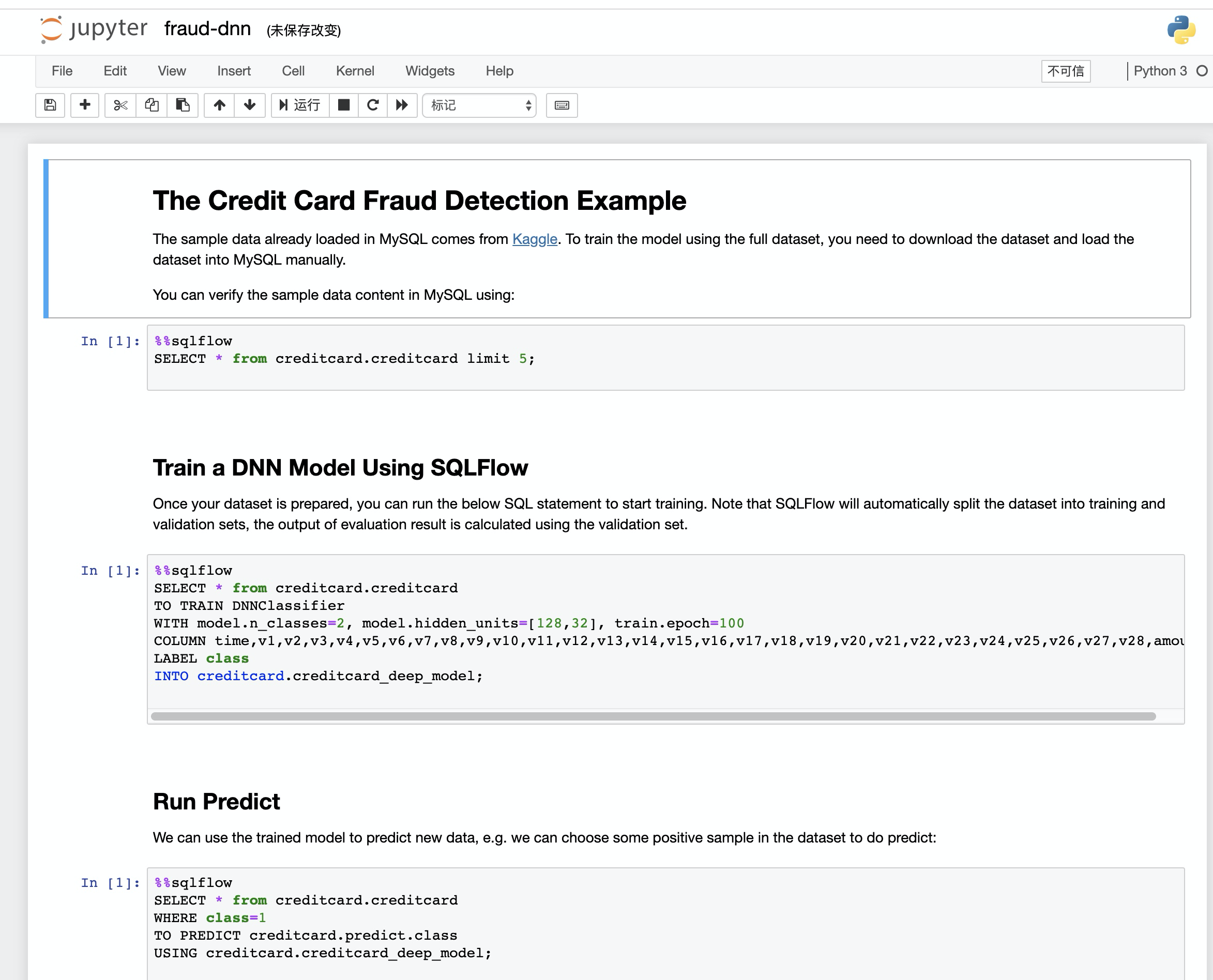This screenshot has height=980, width=1213.
Task: Cut selected cell with scissors icon
Action: click(120, 105)
